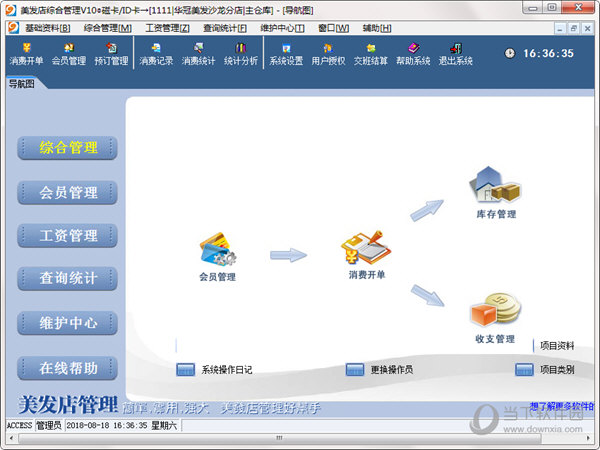The image size is (600, 450).
Task: Click the 综合管理 sidebar button
Action: tap(67, 148)
